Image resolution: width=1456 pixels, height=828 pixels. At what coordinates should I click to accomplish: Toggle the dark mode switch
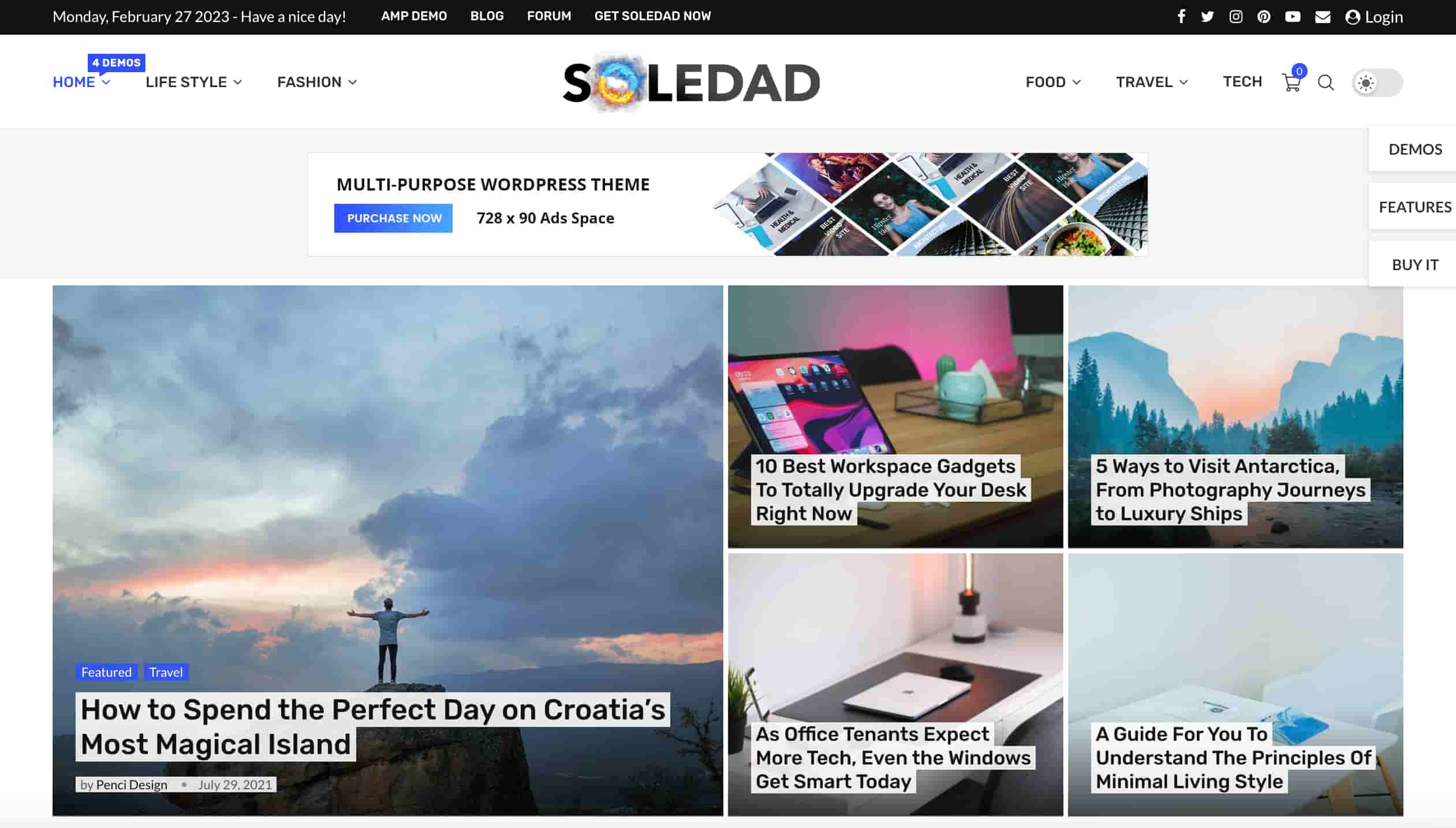pyautogui.click(x=1379, y=82)
